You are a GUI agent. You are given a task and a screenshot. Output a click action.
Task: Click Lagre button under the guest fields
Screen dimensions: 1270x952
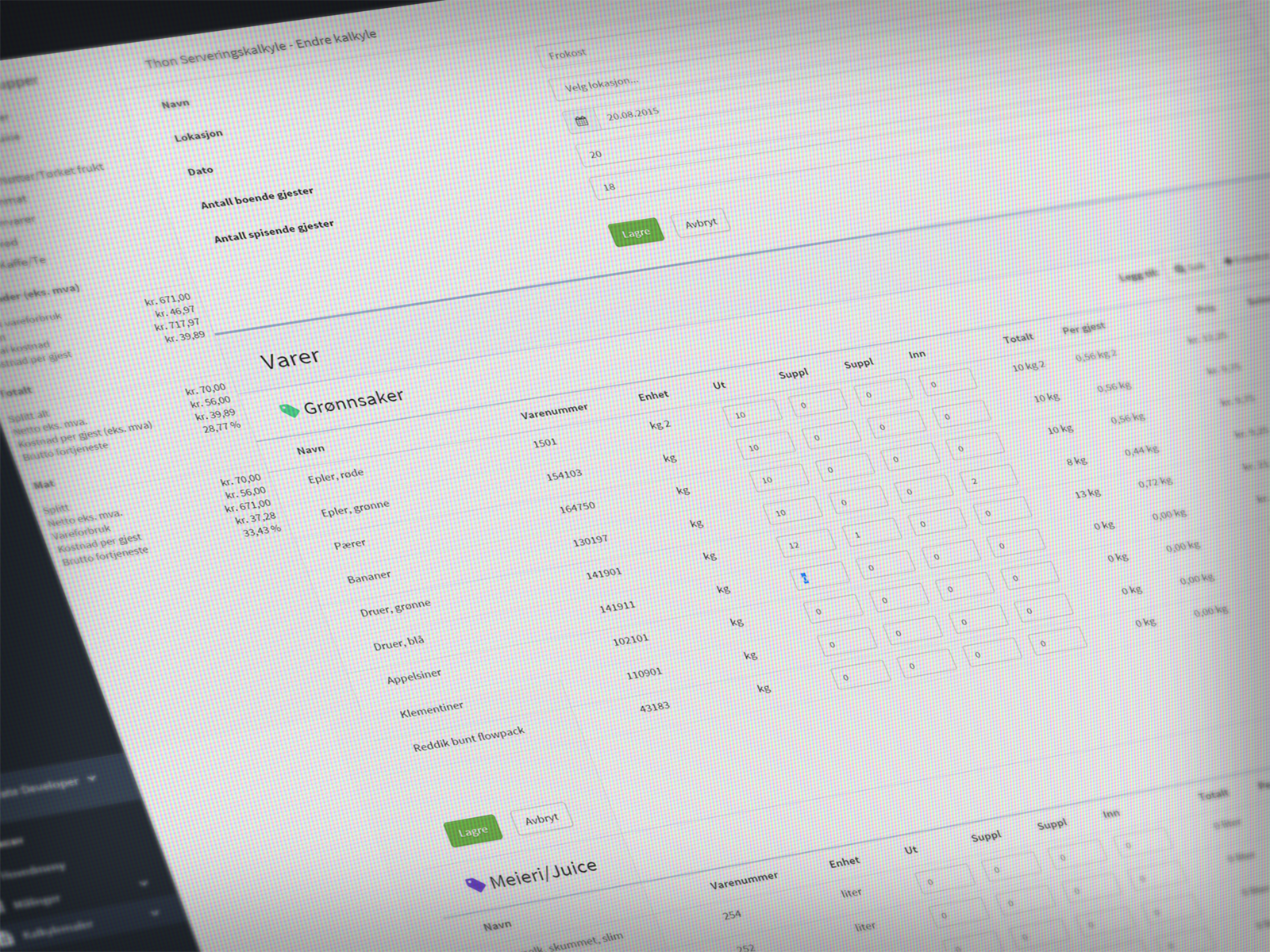pos(636,232)
